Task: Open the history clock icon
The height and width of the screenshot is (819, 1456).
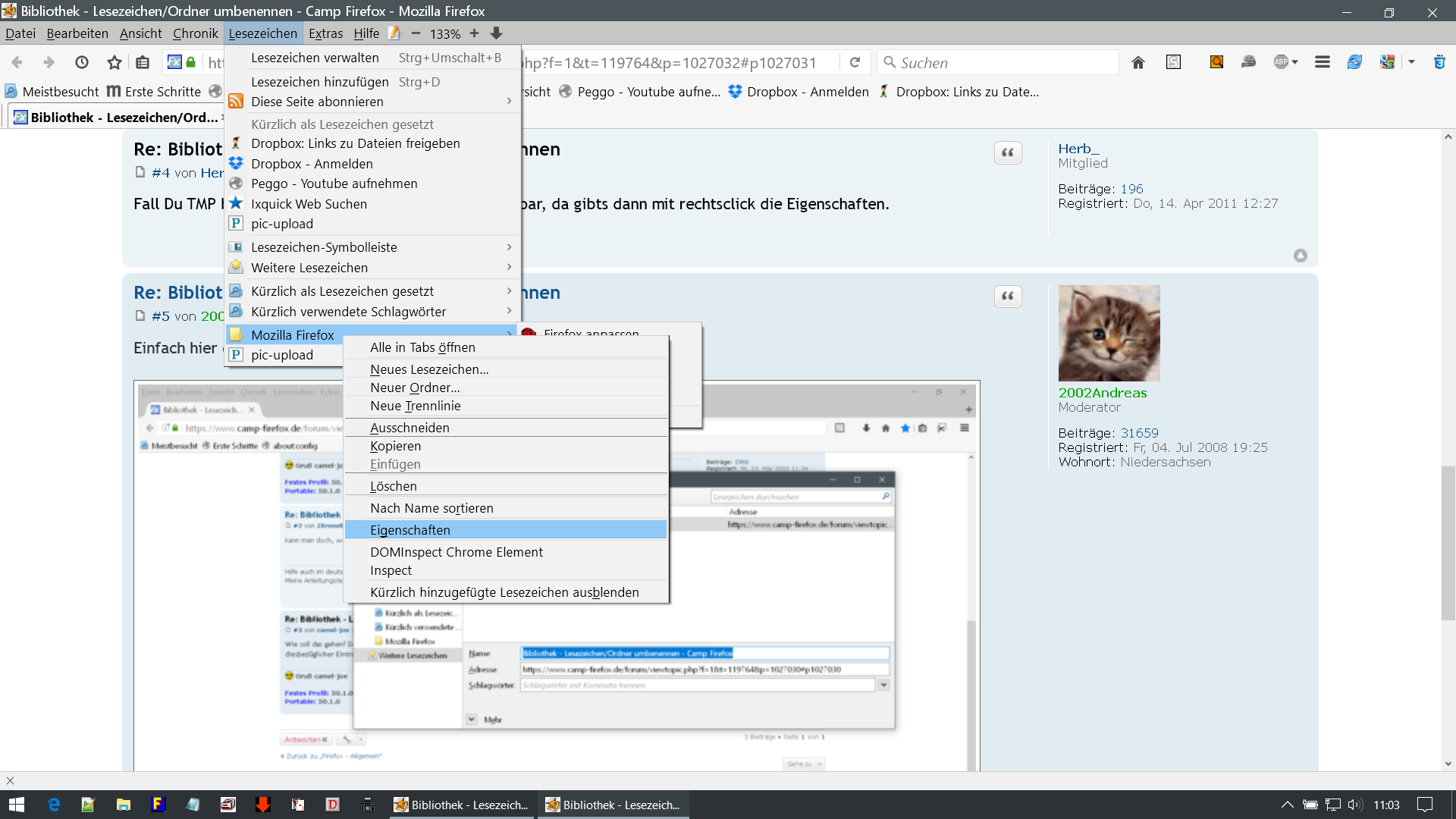Action: click(82, 63)
